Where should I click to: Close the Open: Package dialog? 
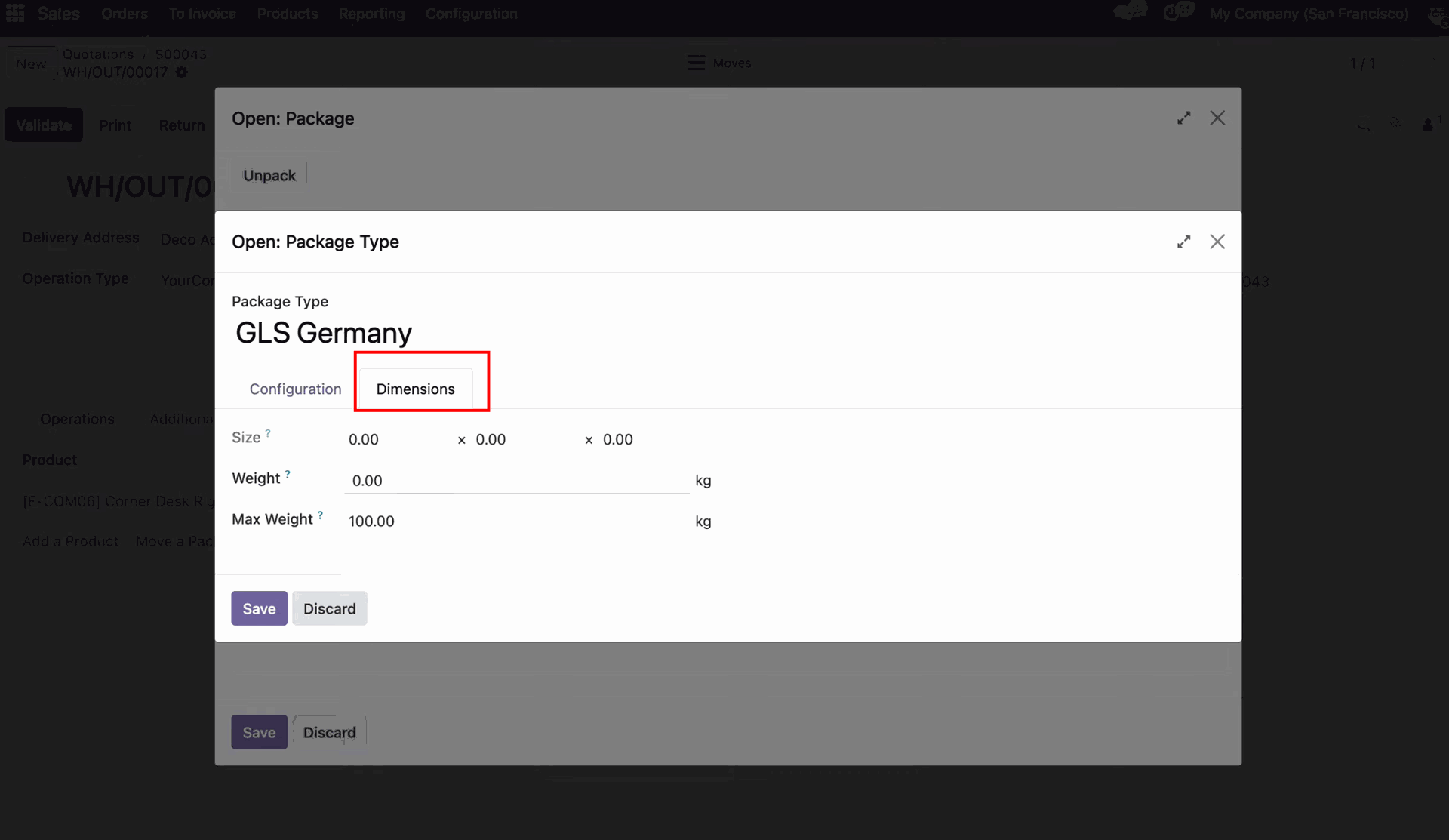pyautogui.click(x=1217, y=118)
